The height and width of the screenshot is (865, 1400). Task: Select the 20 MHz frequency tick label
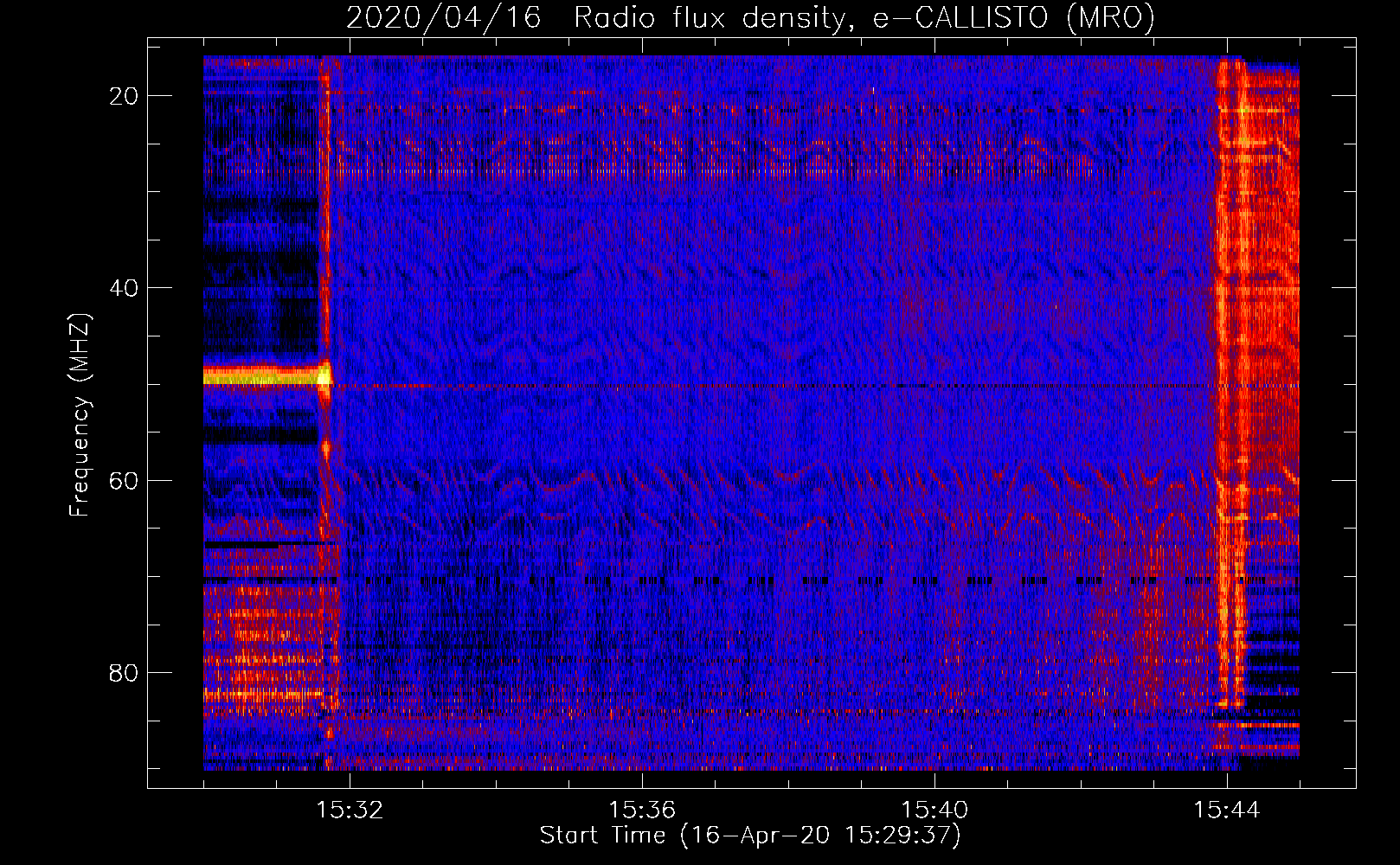click(x=124, y=96)
